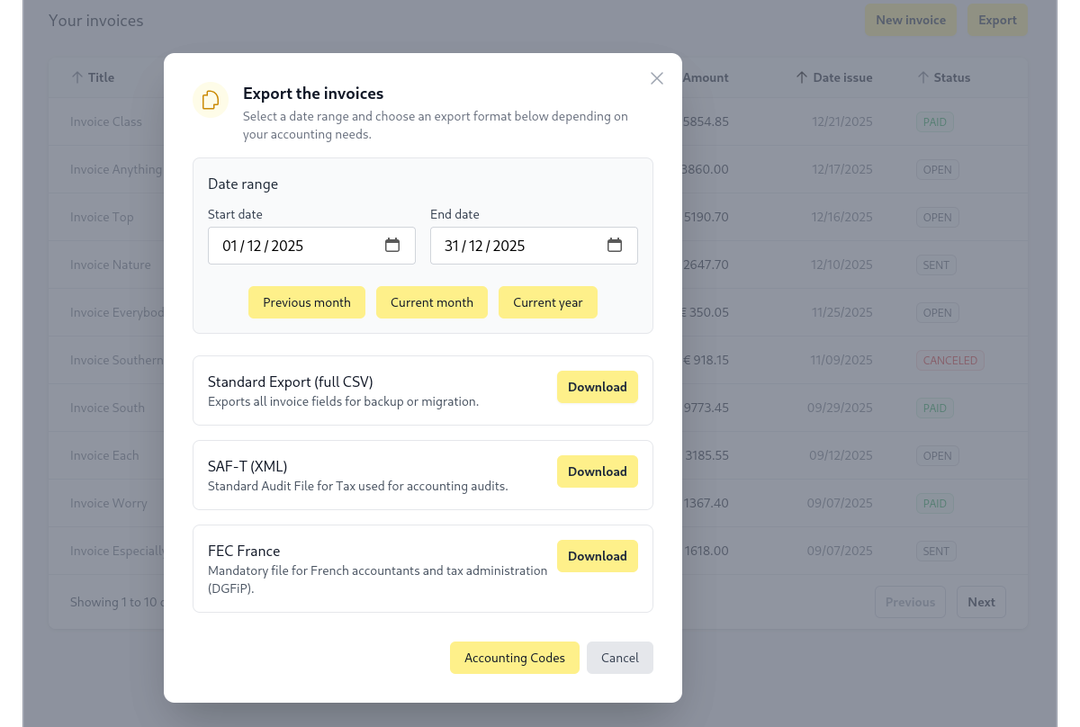Open the Accounting Codes options

point(514,657)
